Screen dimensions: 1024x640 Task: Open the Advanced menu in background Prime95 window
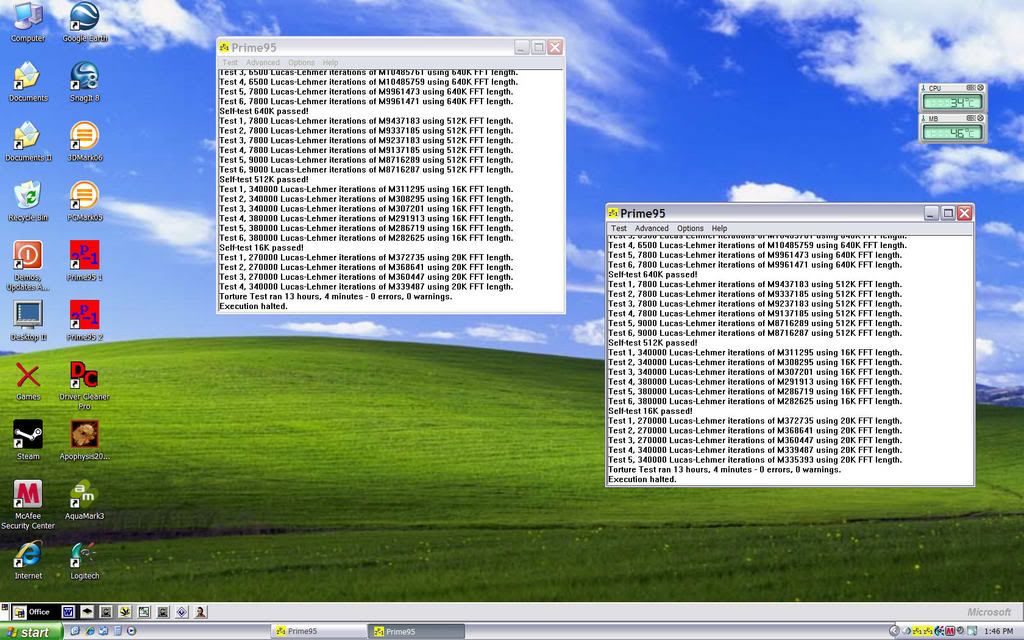263,63
